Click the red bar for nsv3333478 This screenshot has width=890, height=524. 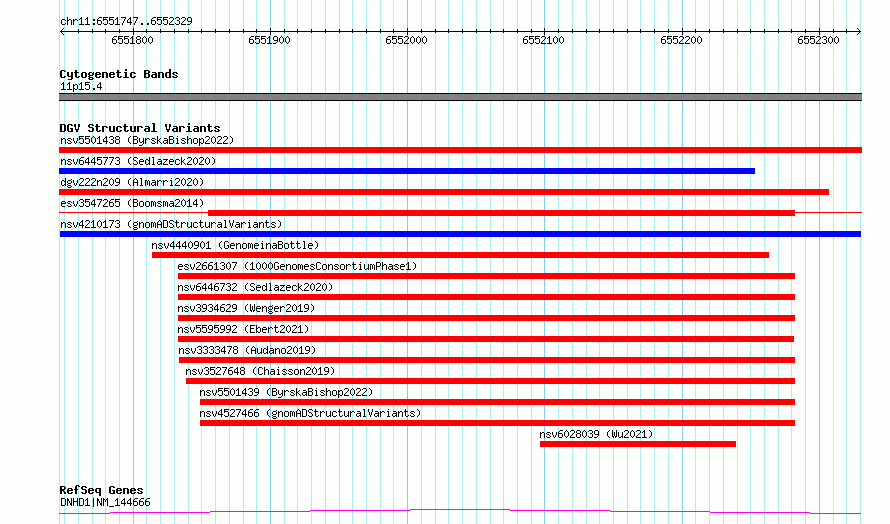pyautogui.click(x=487, y=360)
